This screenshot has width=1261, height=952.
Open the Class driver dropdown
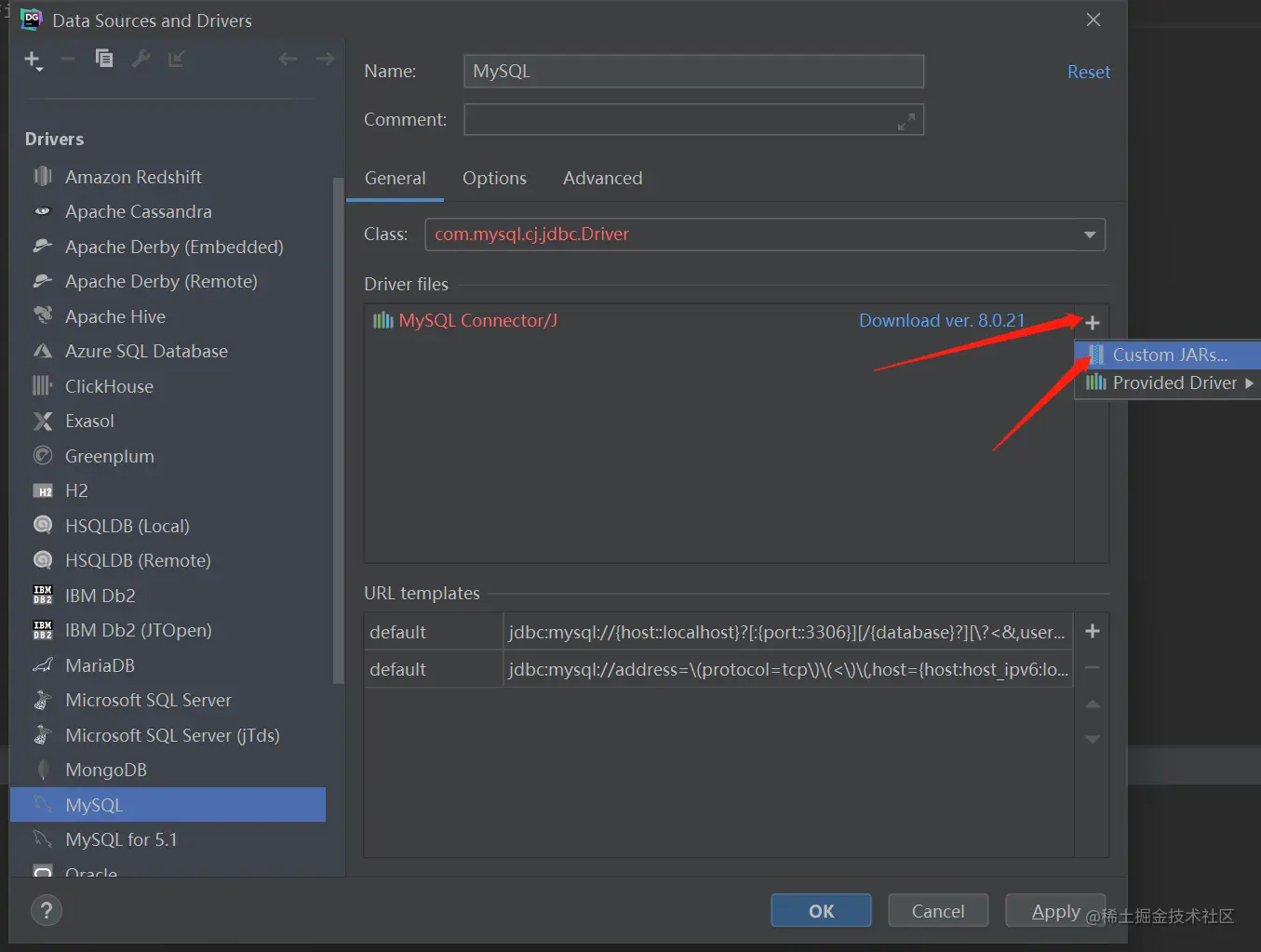click(x=1090, y=235)
